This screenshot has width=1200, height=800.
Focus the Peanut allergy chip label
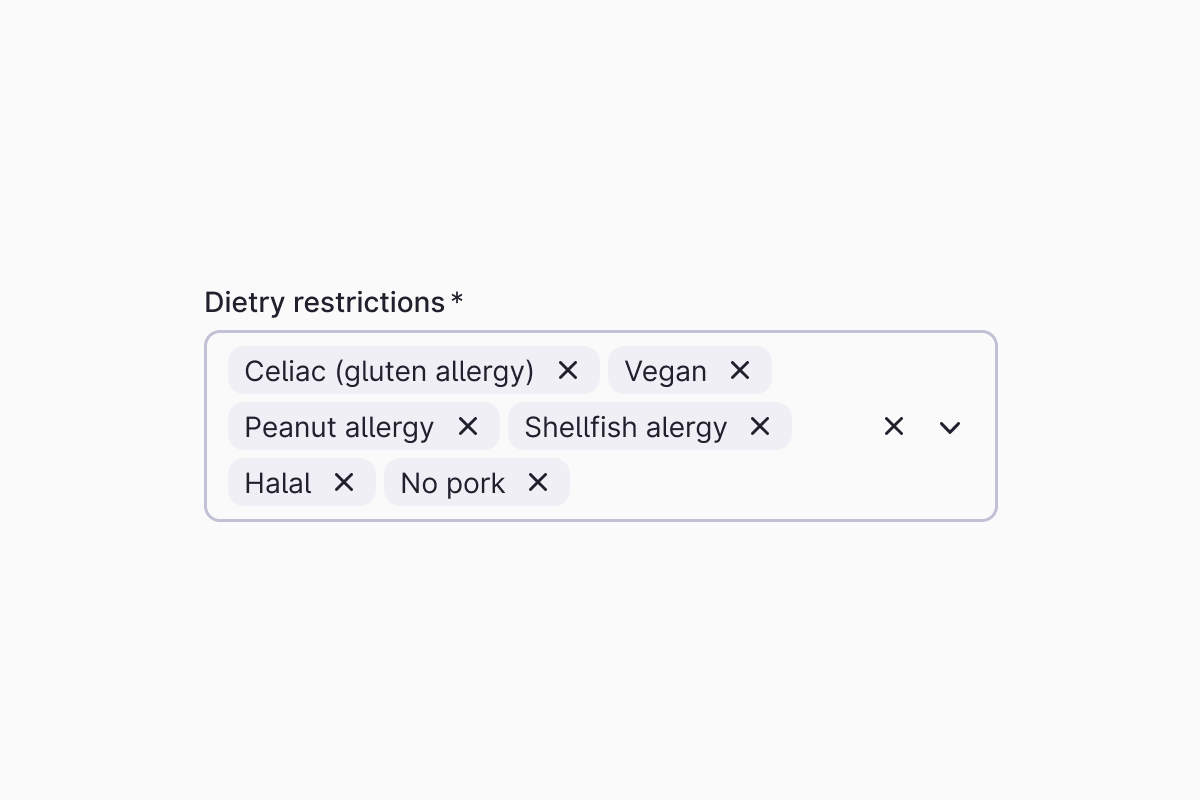339,427
